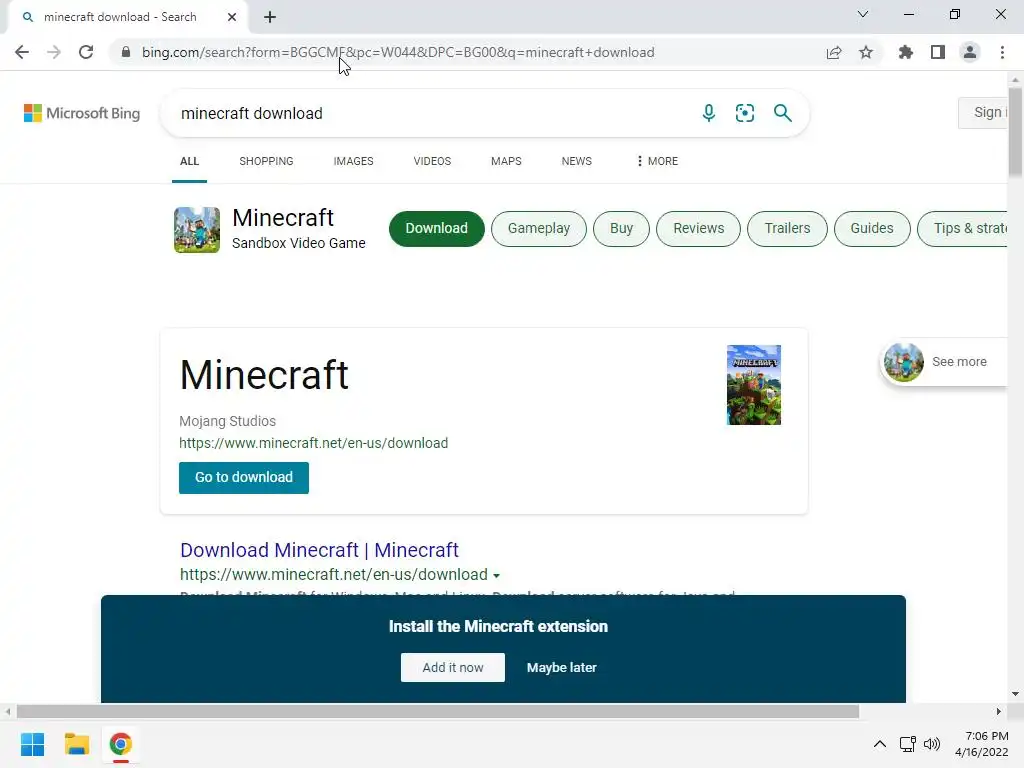
Task: Select the Trailers pill
Action: point(787,229)
